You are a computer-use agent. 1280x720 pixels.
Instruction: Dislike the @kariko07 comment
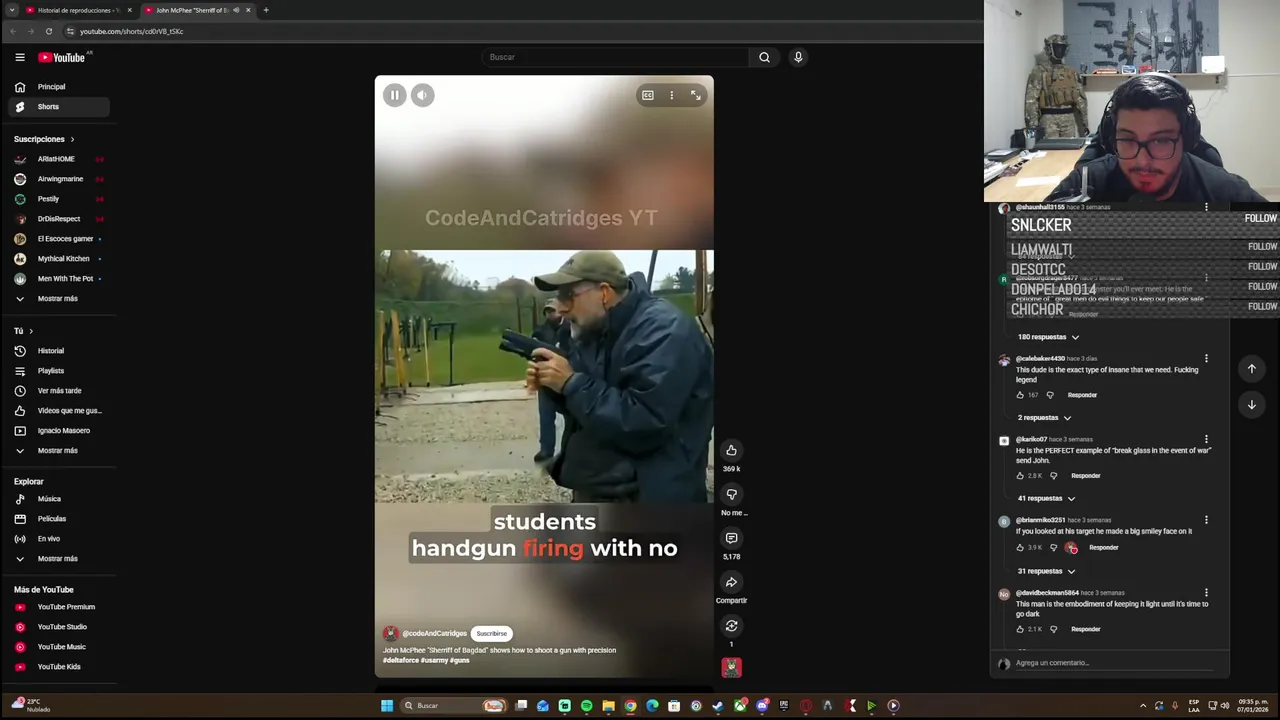coord(1053,476)
